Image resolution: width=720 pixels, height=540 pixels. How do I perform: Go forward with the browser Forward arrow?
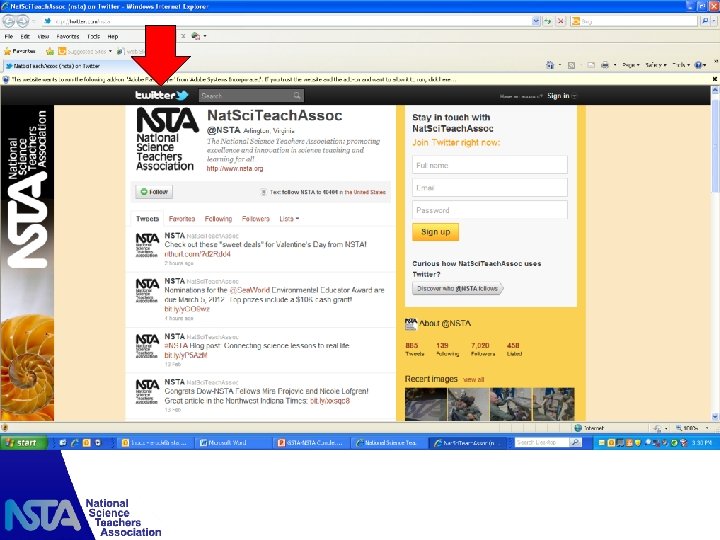click(x=23, y=21)
